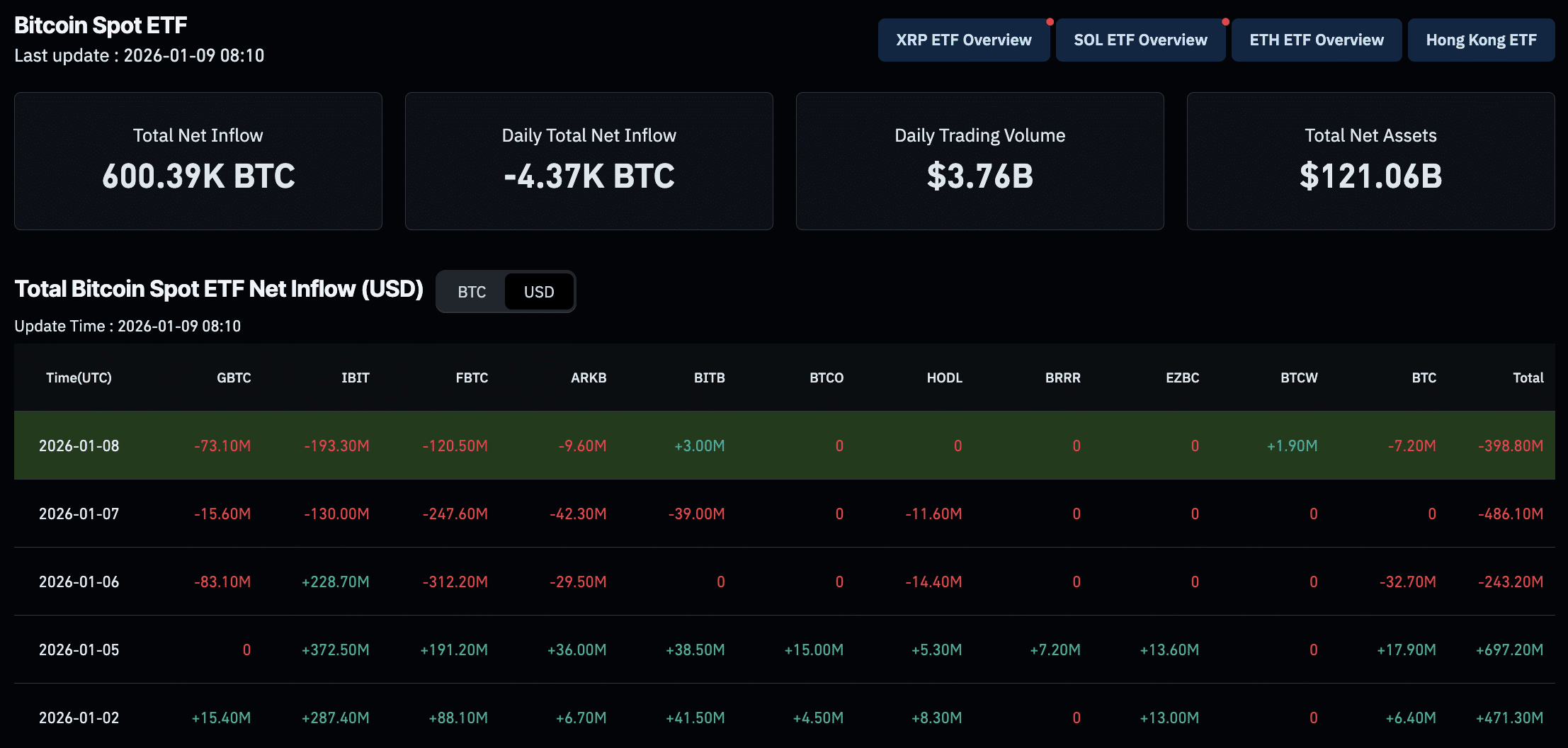
Task: Open the ETH ETF Overview page
Action: (x=1317, y=40)
